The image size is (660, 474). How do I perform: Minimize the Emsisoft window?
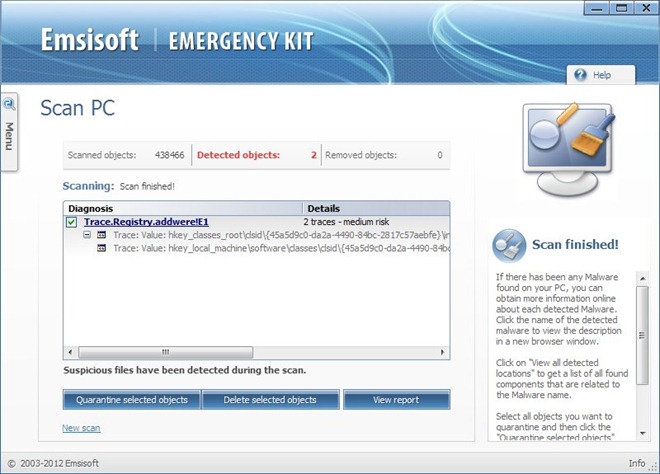click(x=597, y=8)
